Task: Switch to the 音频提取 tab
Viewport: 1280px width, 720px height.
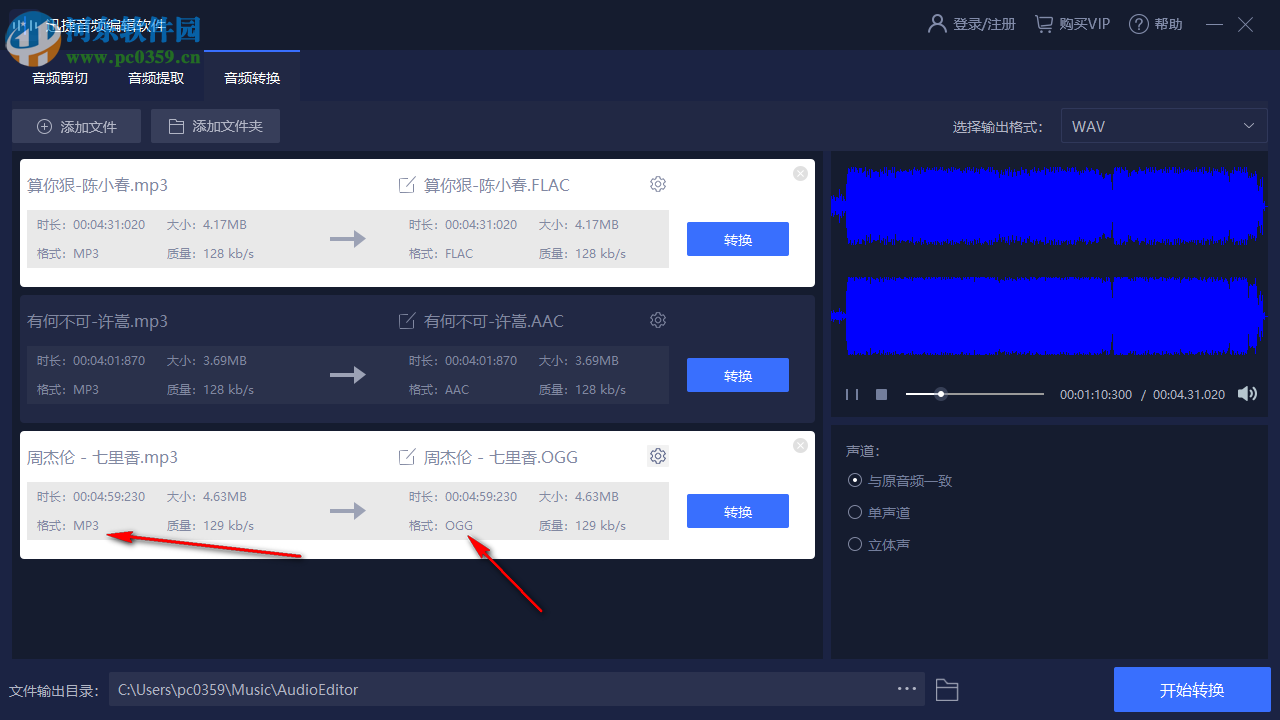Action: (x=155, y=77)
